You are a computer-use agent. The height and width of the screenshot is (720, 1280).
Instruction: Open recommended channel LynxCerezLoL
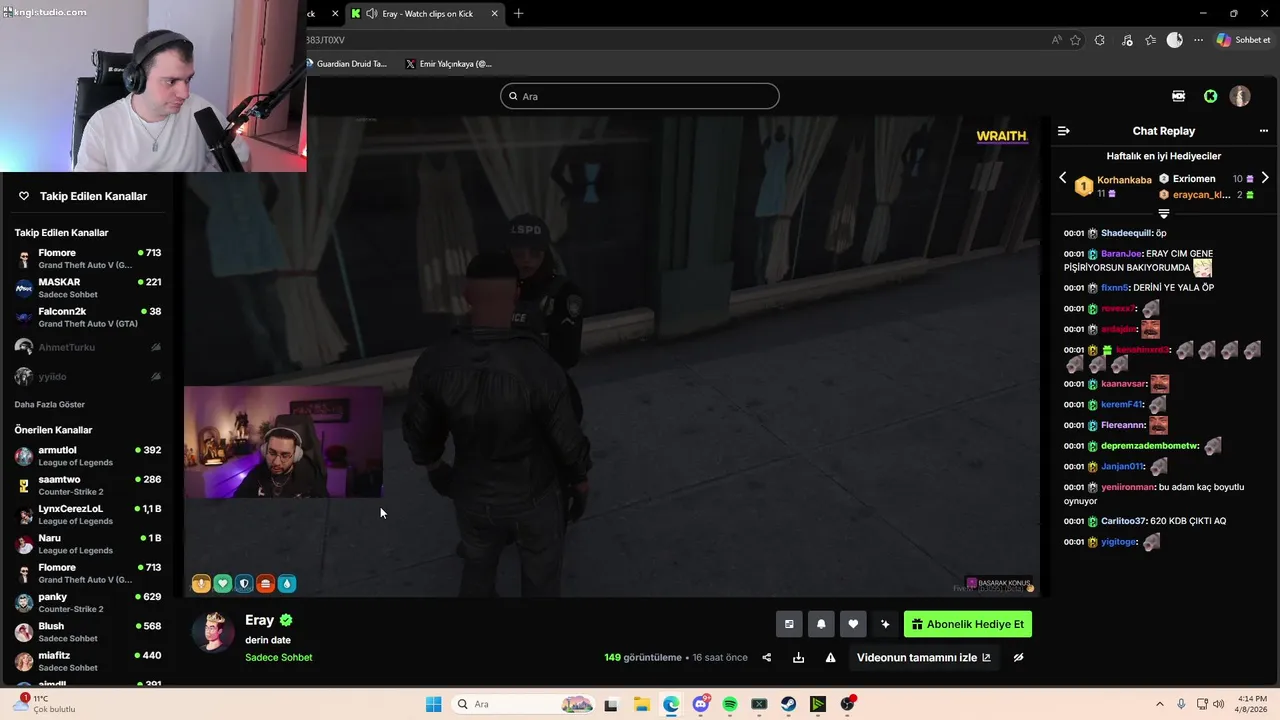pyautogui.click(x=88, y=514)
